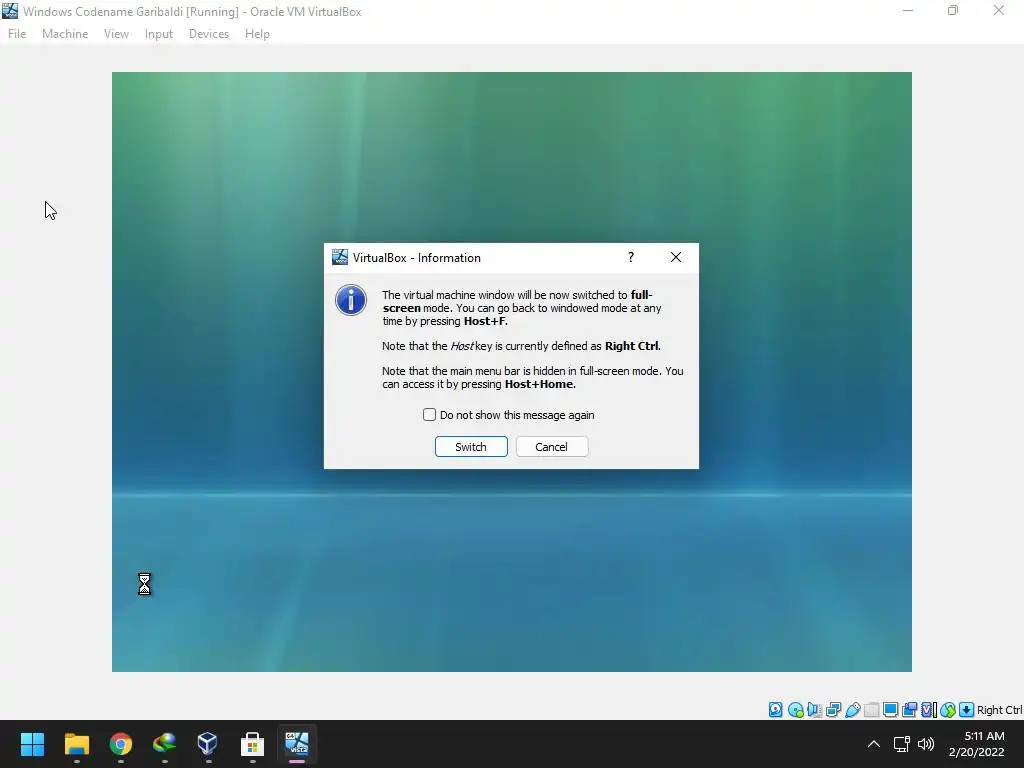The width and height of the screenshot is (1024, 768).
Task: Restore down the VirtualBox window
Action: [x=953, y=10]
